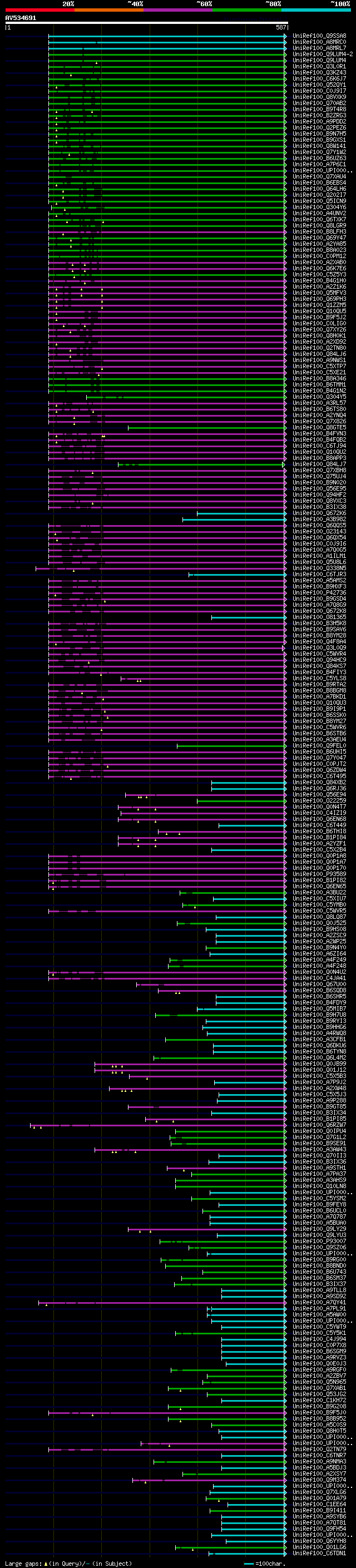The width and height of the screenshot is (356, 1568).
Task: Select the UniRef100_A3BU22 label
Action: tap(319, 892)
